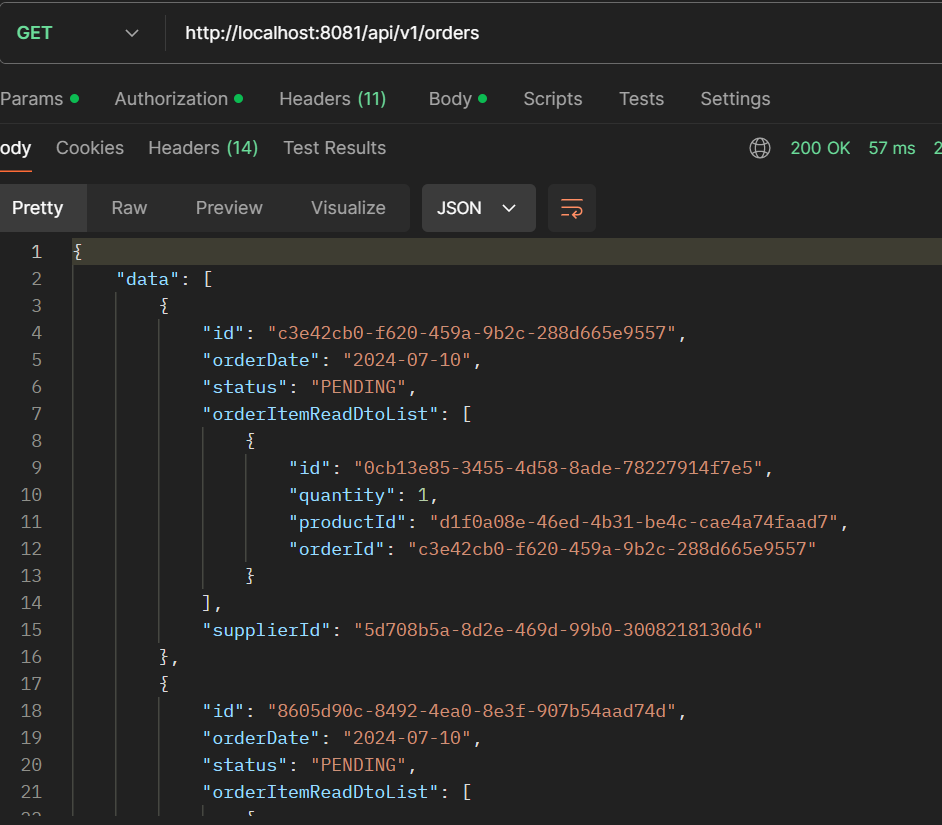Click orderId value on line 12
This screenshot has width=942, height=825.
[612, 549]
